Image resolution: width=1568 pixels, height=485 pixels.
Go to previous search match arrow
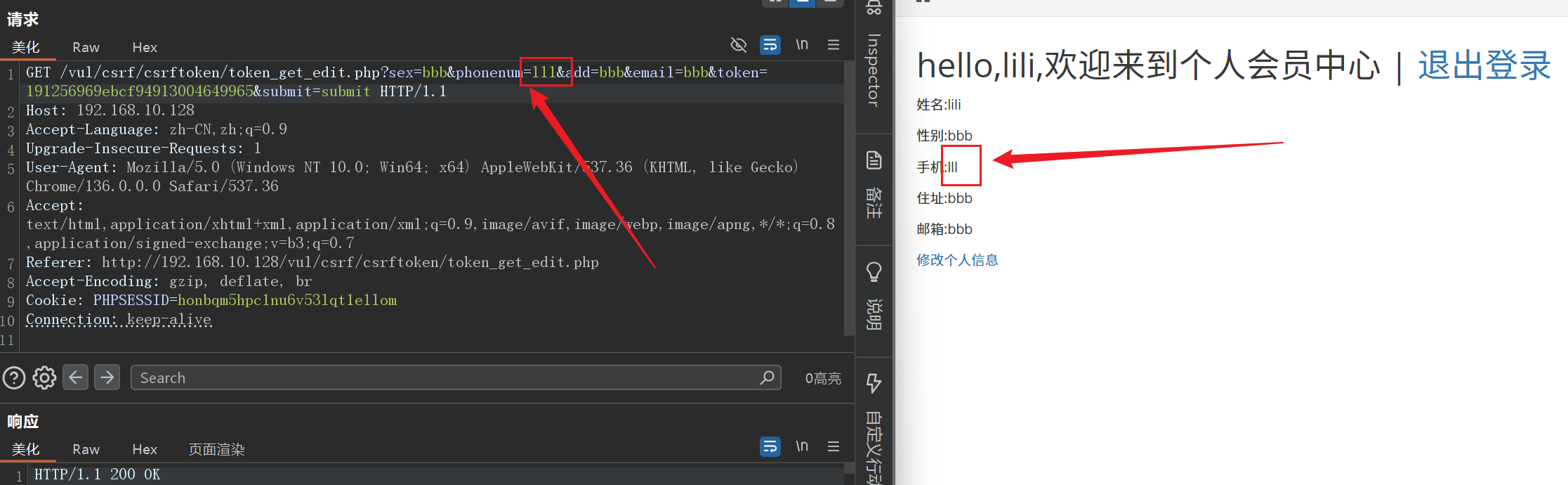[x=76, y=377]
